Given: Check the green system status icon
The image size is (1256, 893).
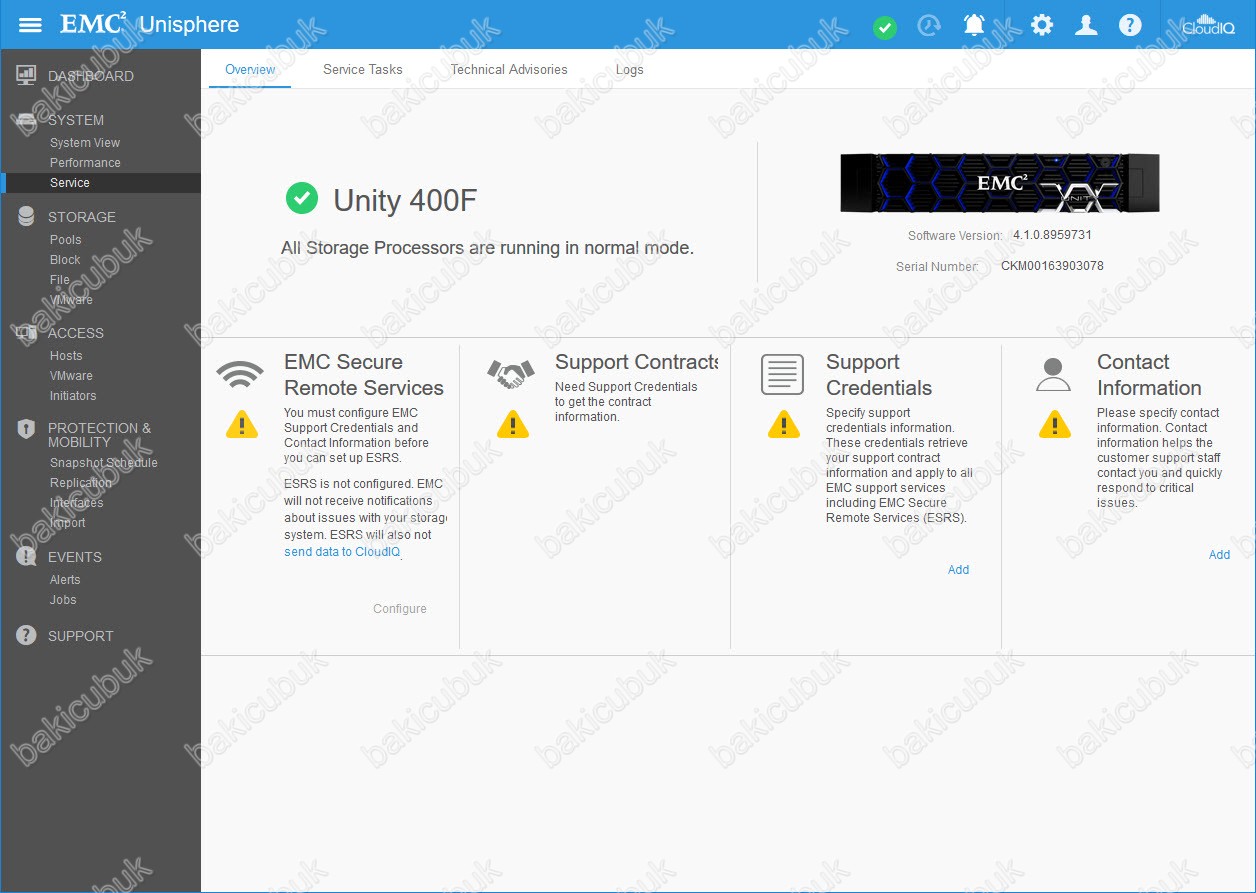Looking at the screenshot, I should [x=884, y=27].
